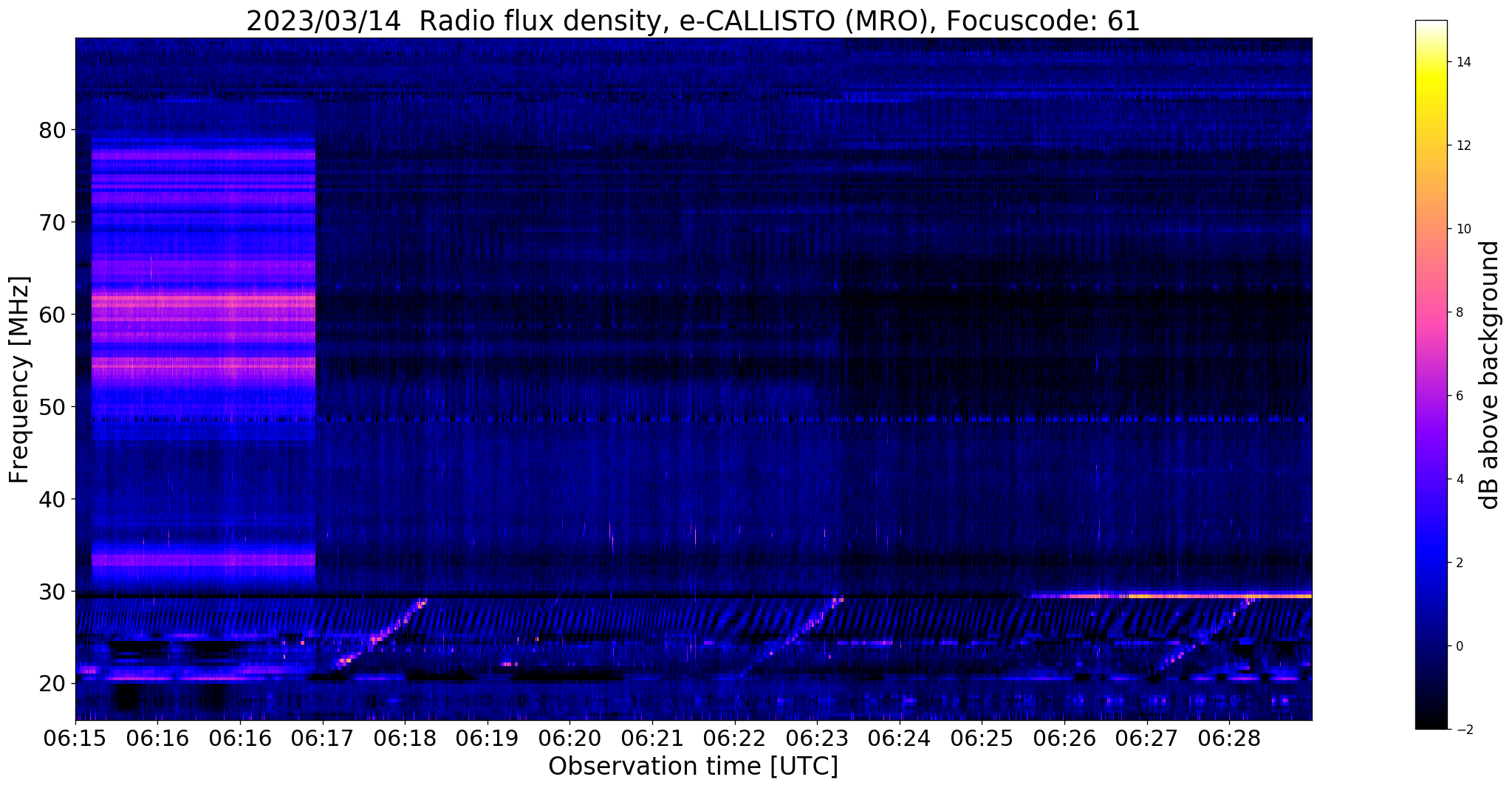Click the 06:21 time tick label

[x=652, y=739]
